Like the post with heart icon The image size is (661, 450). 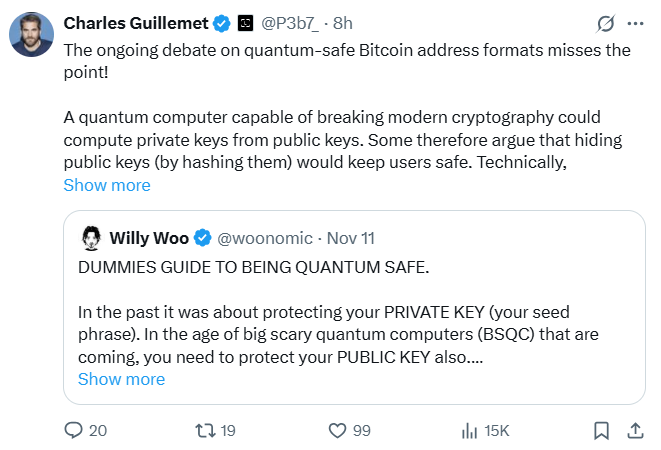click(x=338, y=430)
